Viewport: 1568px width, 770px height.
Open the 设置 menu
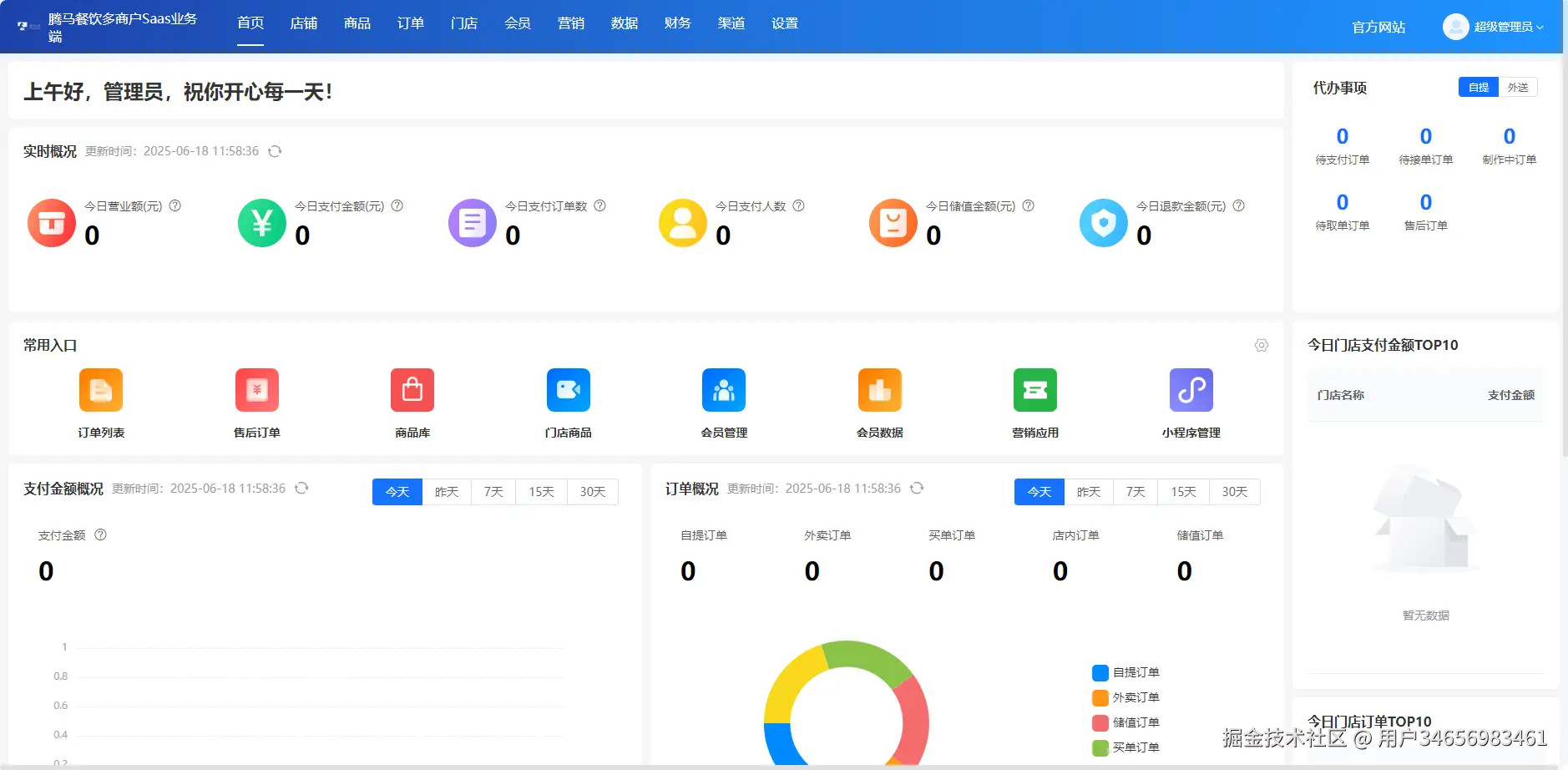pos(785,23)
